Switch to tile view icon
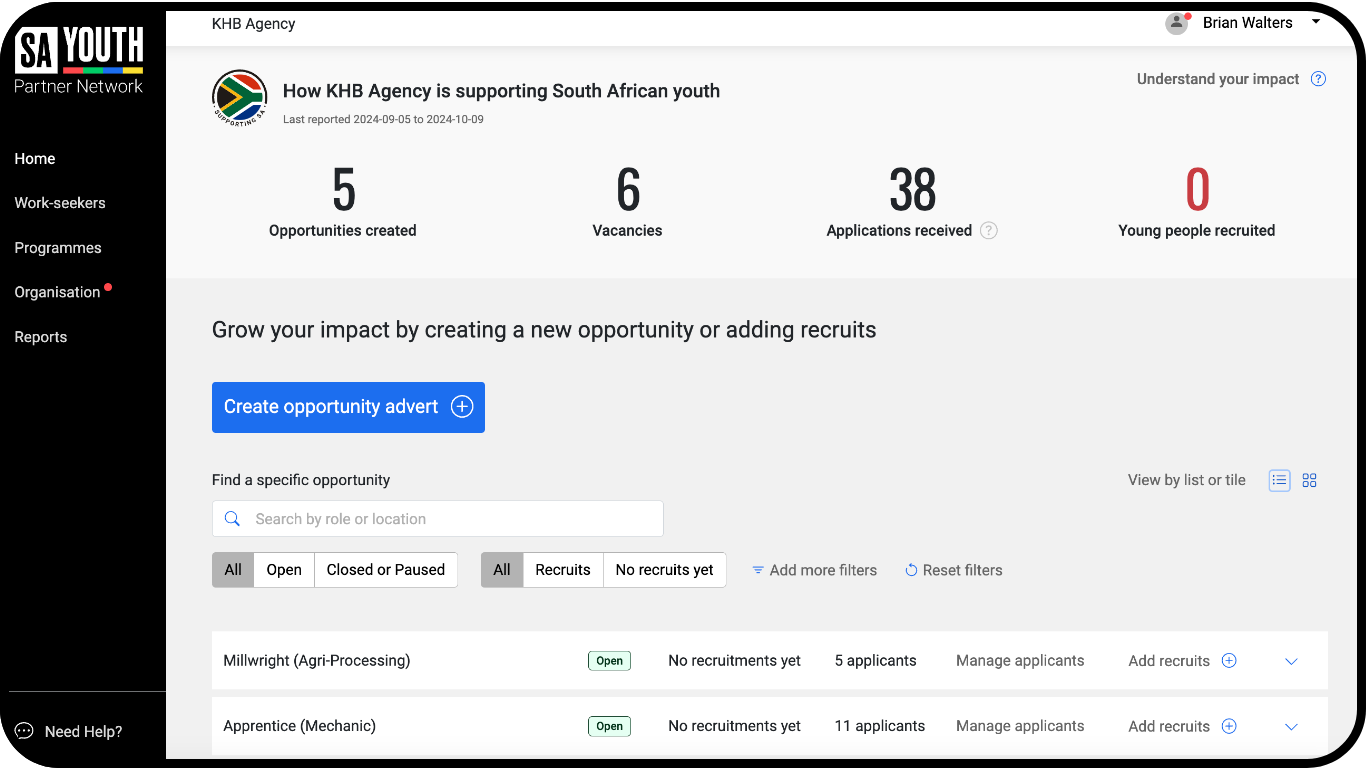The width and height of the screenshot is (1366, 768). click(x=1310, y=480)
